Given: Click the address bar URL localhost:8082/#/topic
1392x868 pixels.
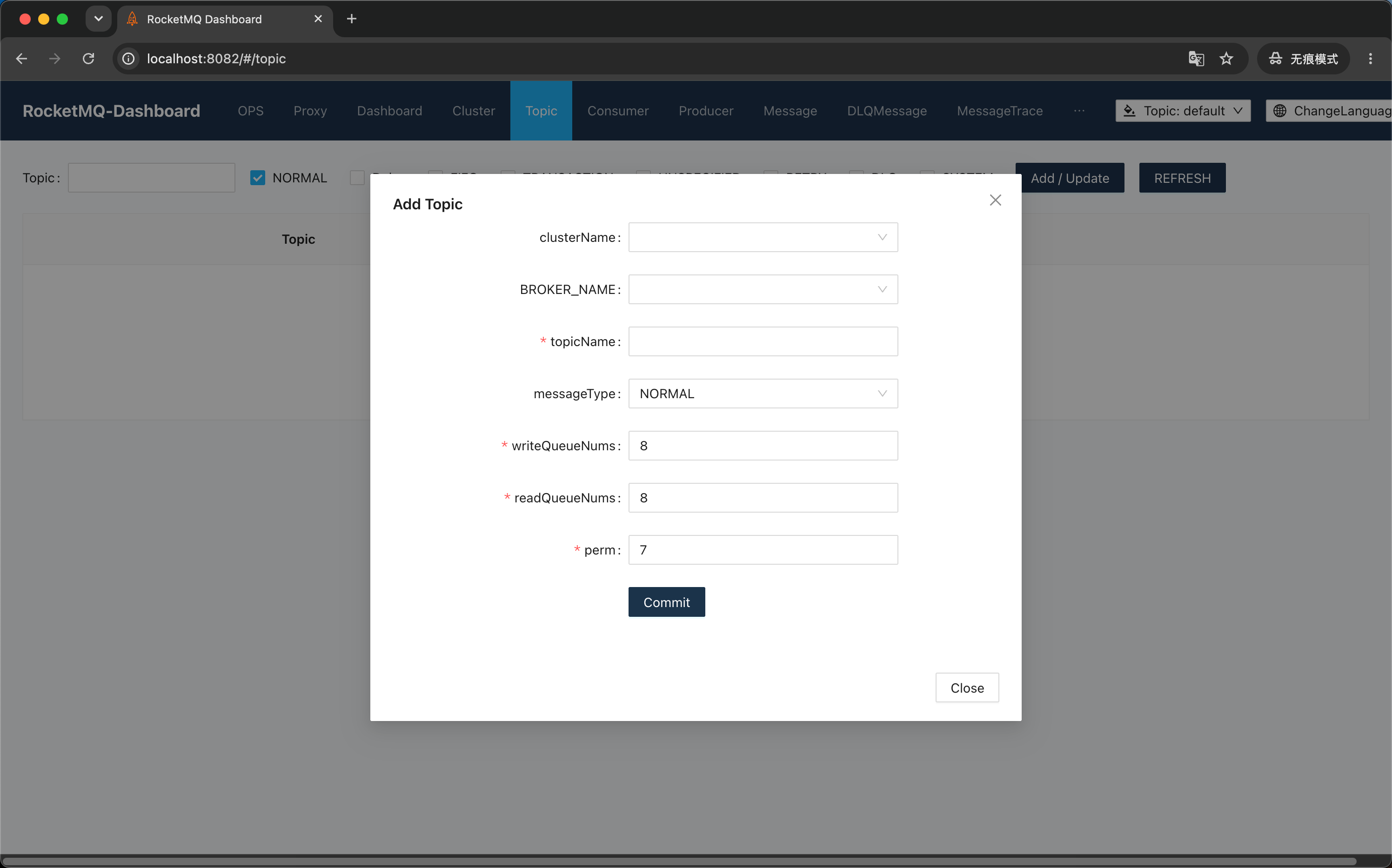Looking at the screenshot, I should click(x=216, y=59).
